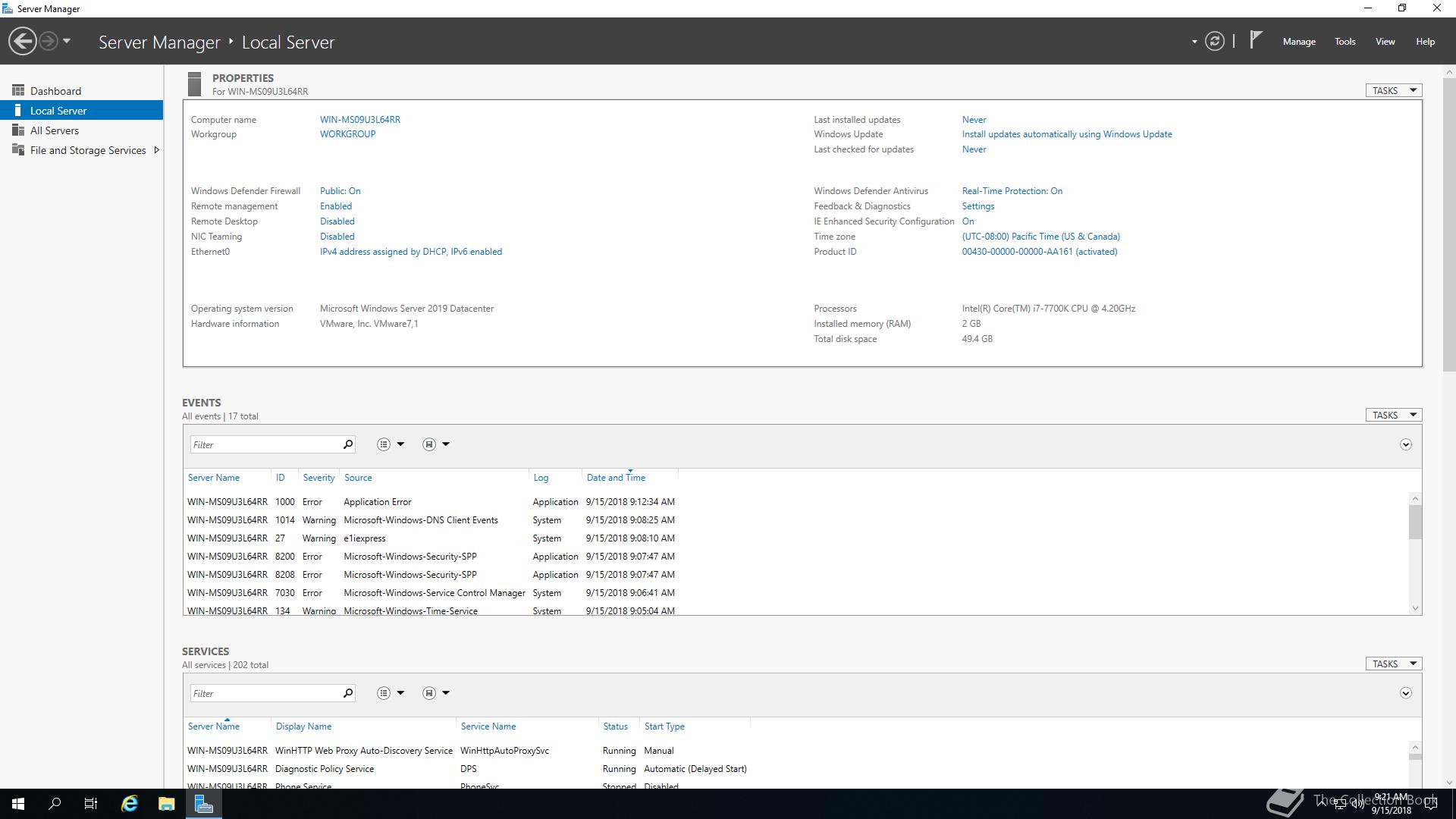The height and width of the screenshot is (819, 1456).
Task: Expand the Services filter panel chevron
Action: (1406, 693)
